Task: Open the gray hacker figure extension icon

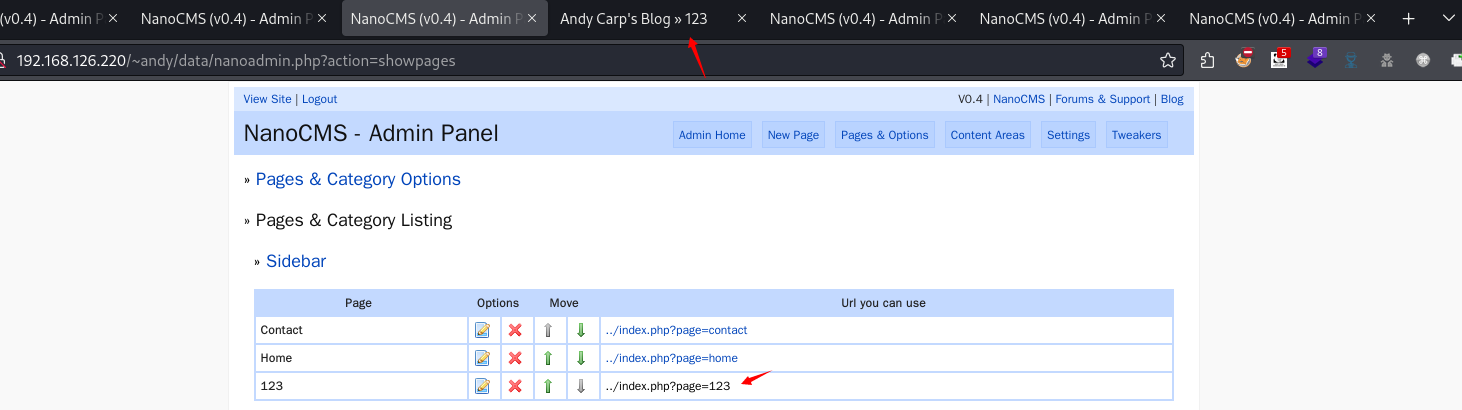Action: (1387, 60)
